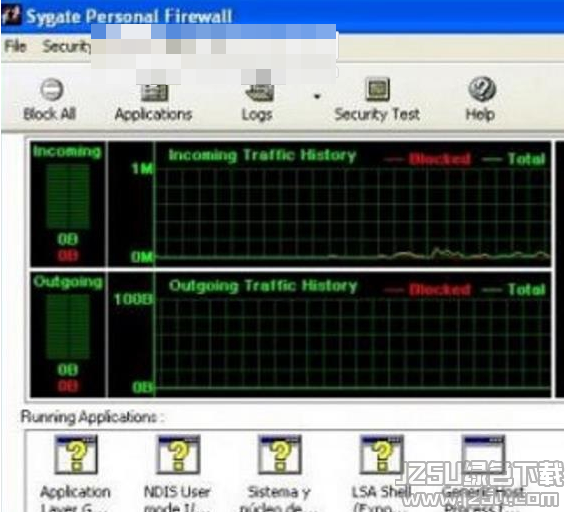Expand the Logs dropdown arrow

[x=317, y=96]
